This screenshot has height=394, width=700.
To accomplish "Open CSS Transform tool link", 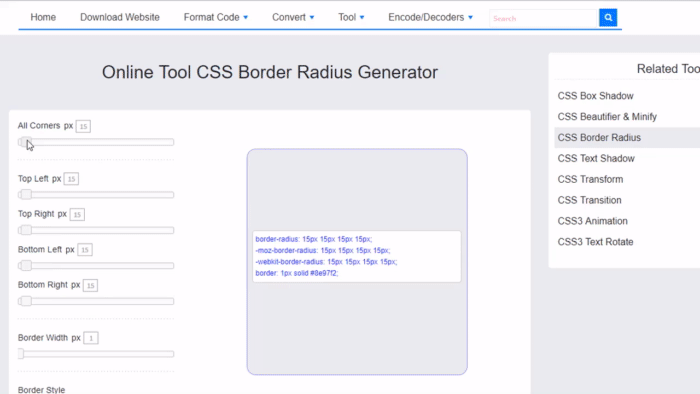I will pyautogui.click(x=590, y=179).
